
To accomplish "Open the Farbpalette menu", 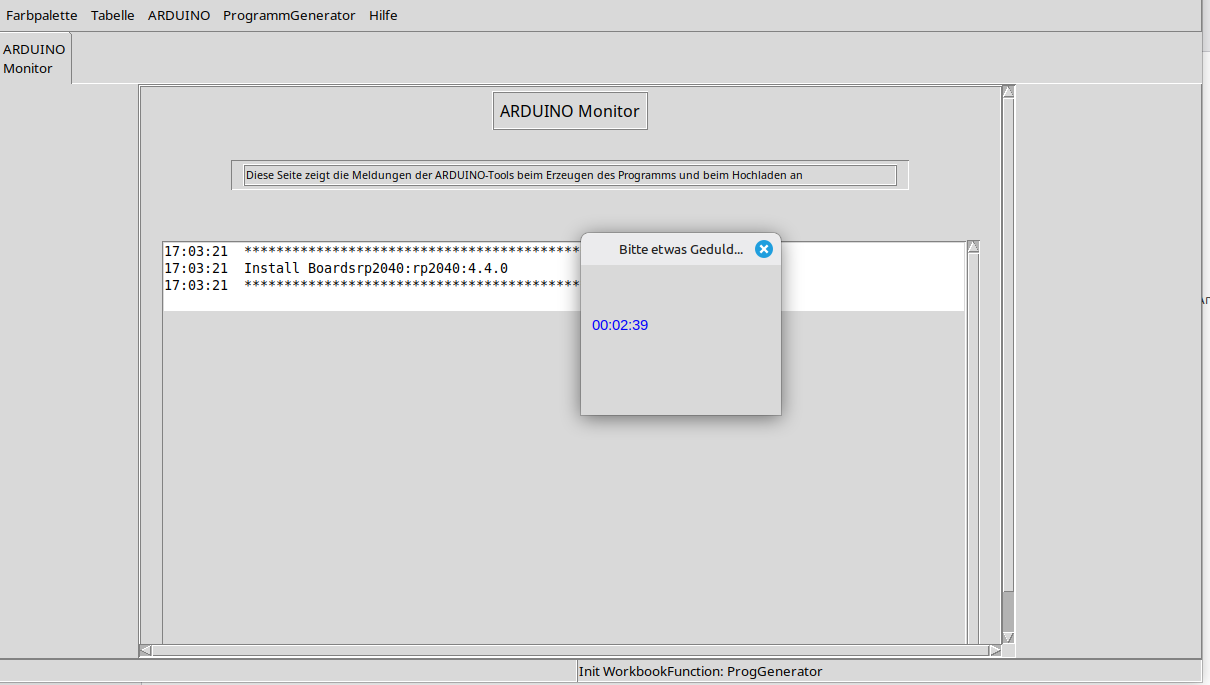I will (42, 15).
